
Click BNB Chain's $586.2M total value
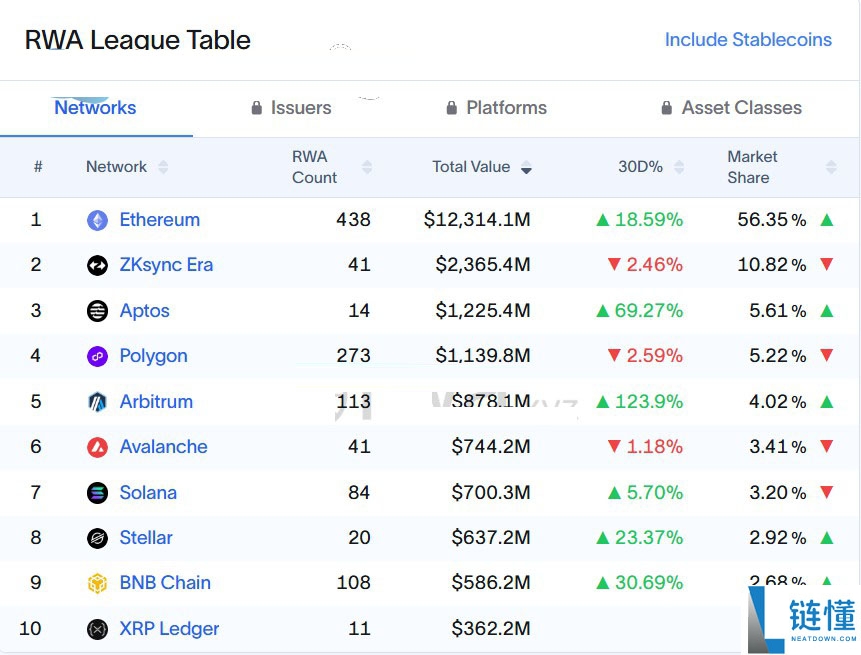pyautogui.click(x=491, y=583)
